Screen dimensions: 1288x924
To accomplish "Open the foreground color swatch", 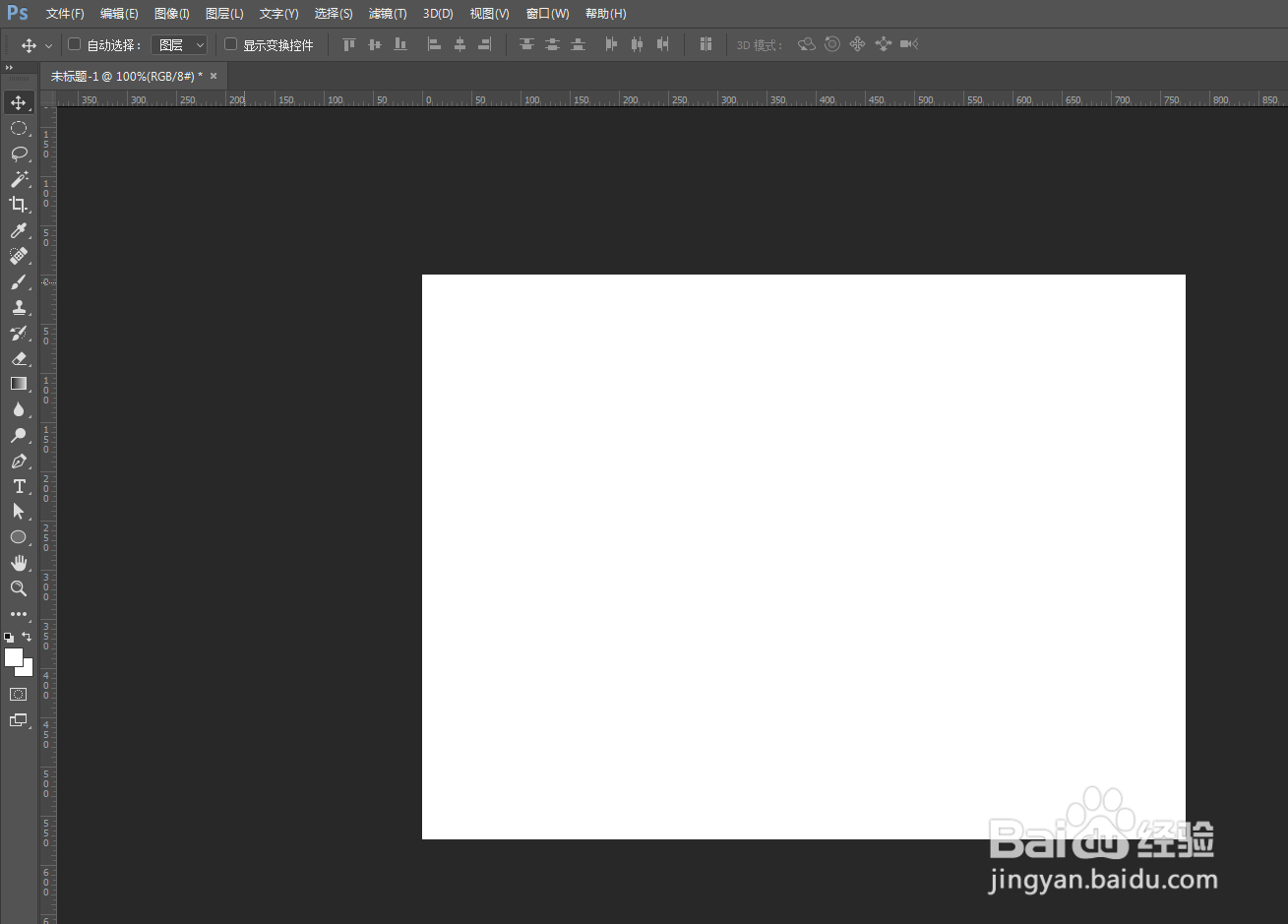I will tap(13, 657).
